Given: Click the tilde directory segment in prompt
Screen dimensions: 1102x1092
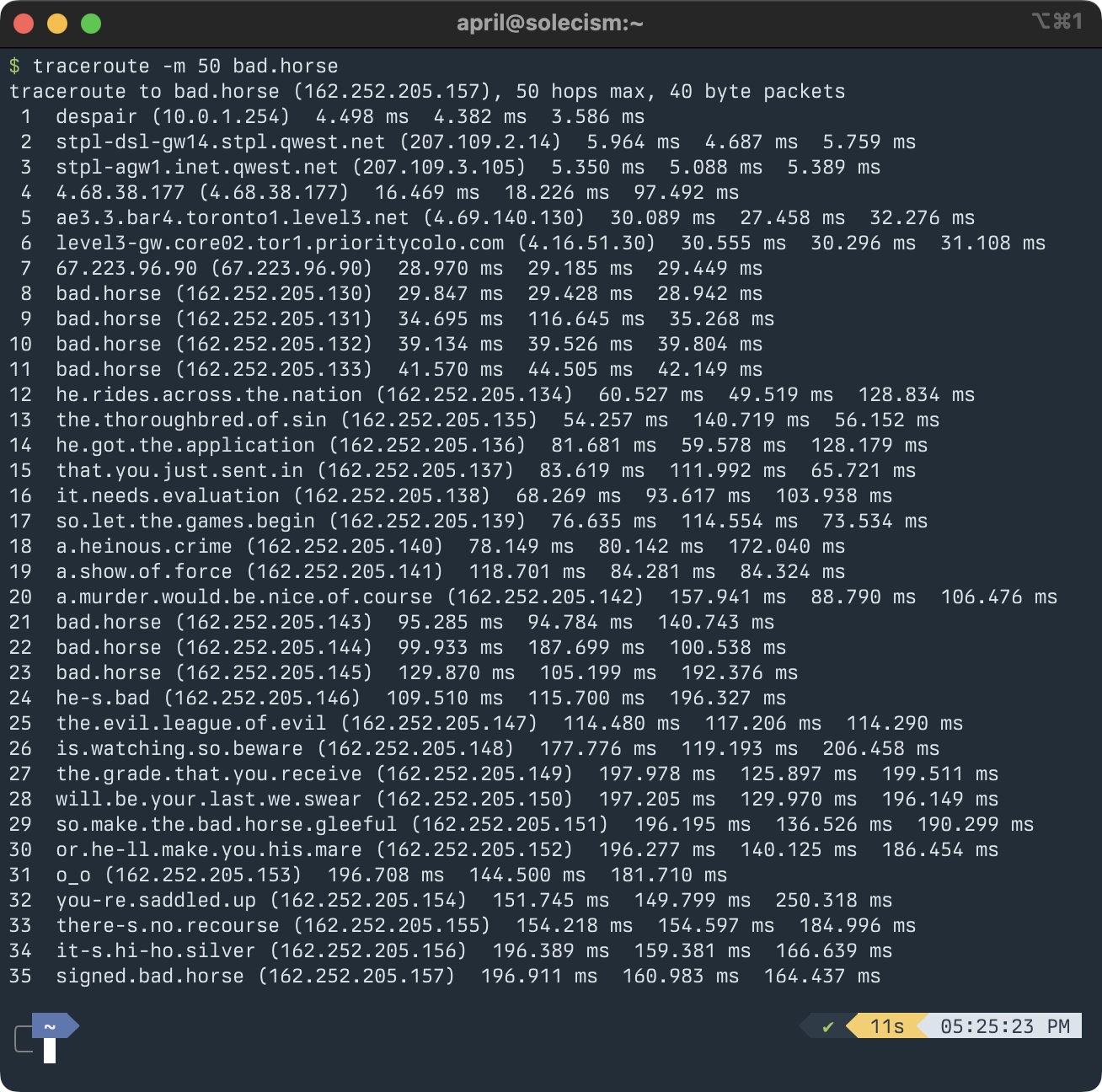Looking at the screenshot, I should click(50, 1026).
